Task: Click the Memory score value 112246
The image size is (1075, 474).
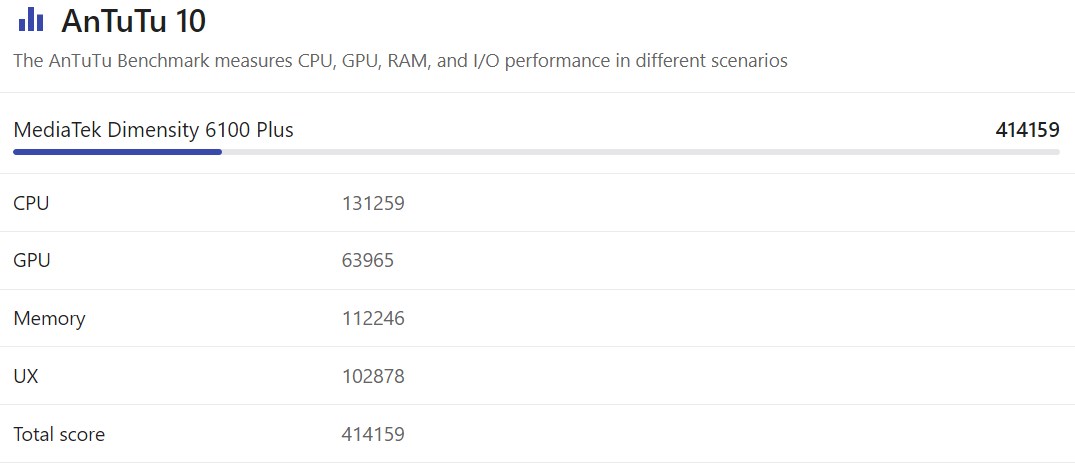Action: (373, 319)
